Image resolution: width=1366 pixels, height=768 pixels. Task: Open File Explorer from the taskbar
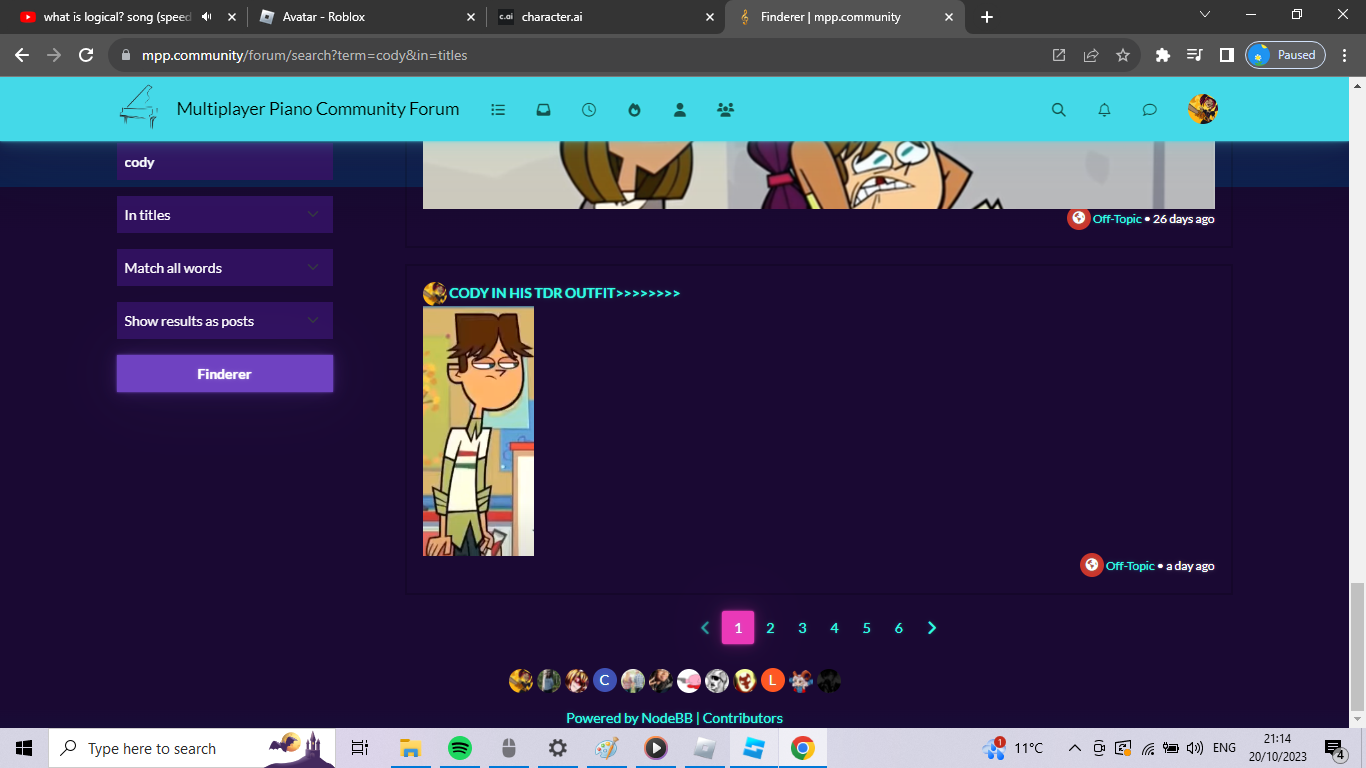[x=410, y=748]
